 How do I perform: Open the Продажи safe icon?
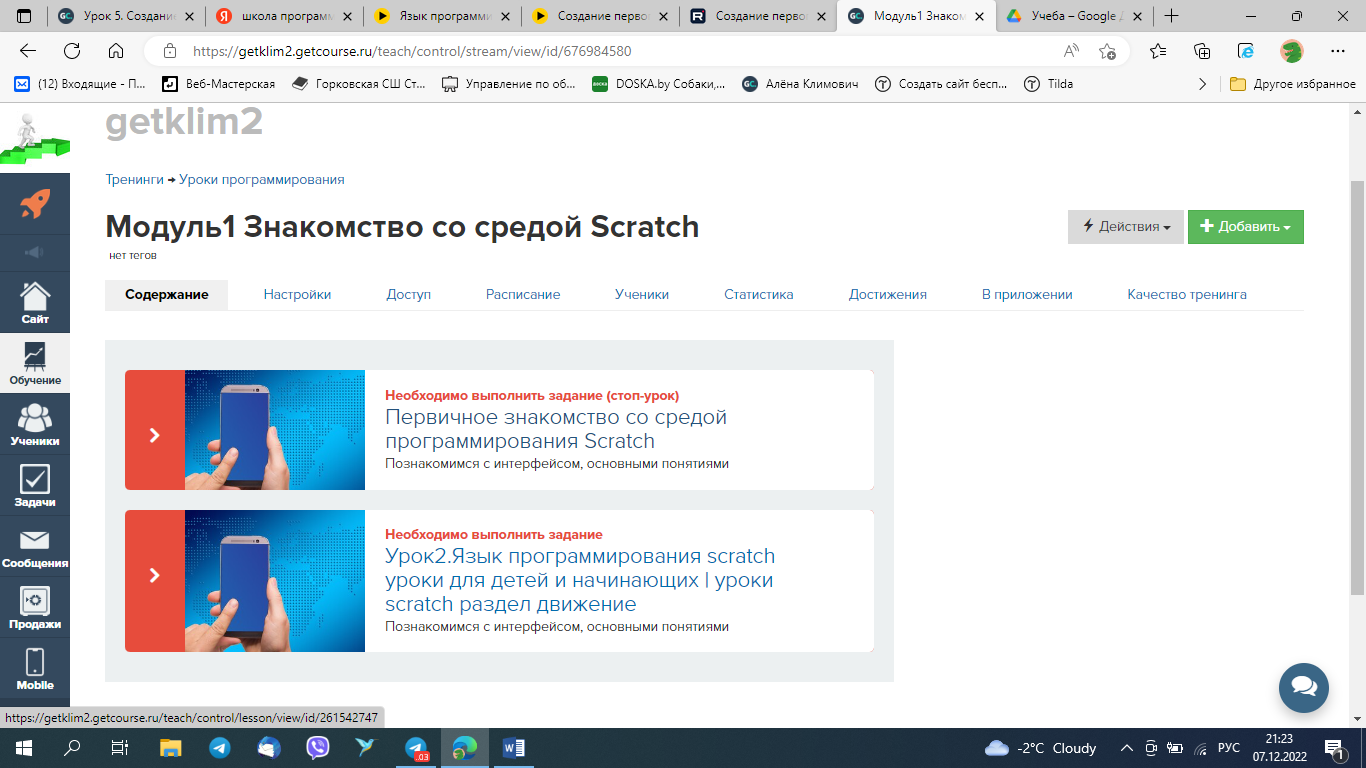[x=35, y=607]
